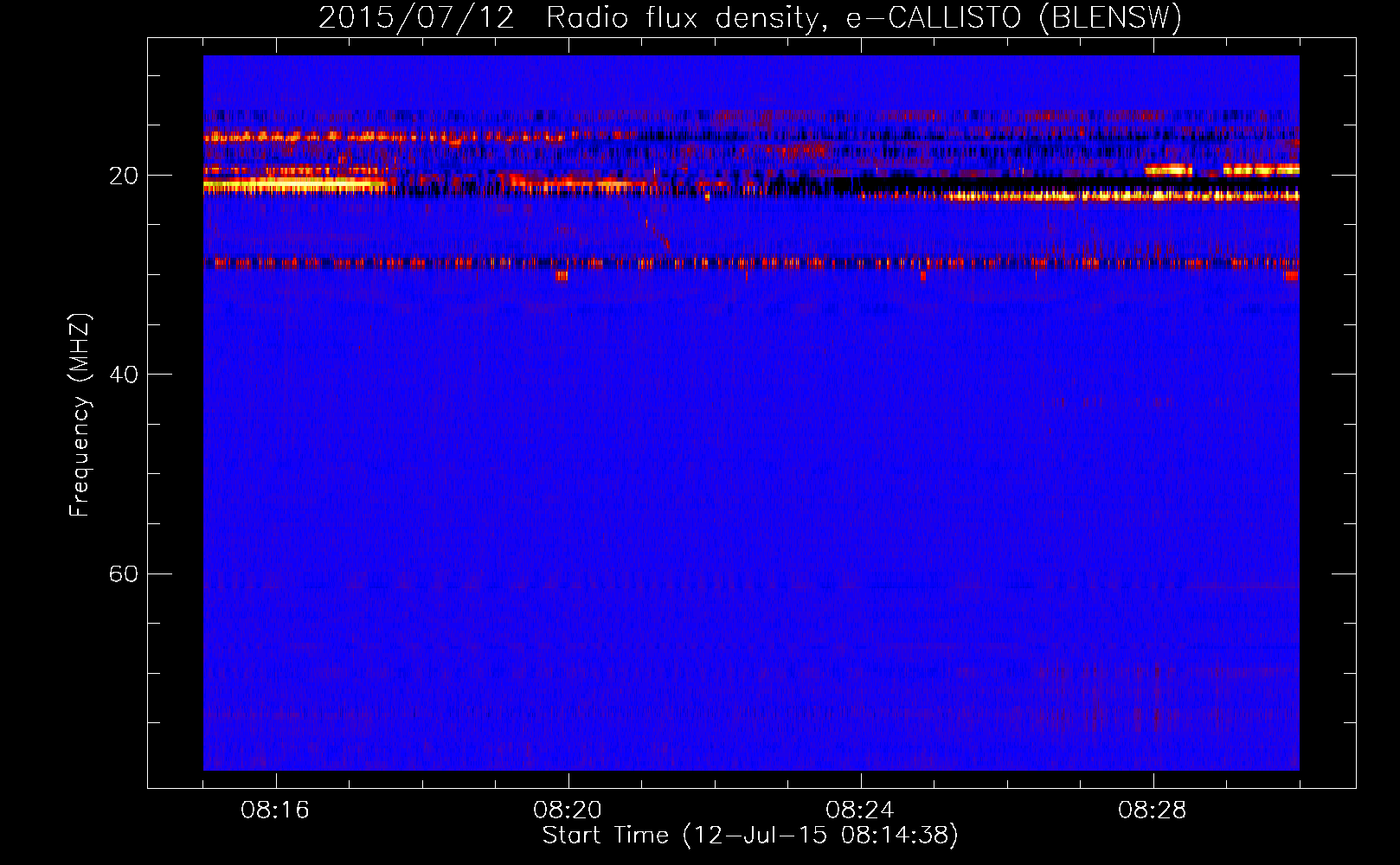The width and height of the screenshot is (1400, 865).
Task: Click the 60 MHz frequency tick label
Action: pos(124,574)
